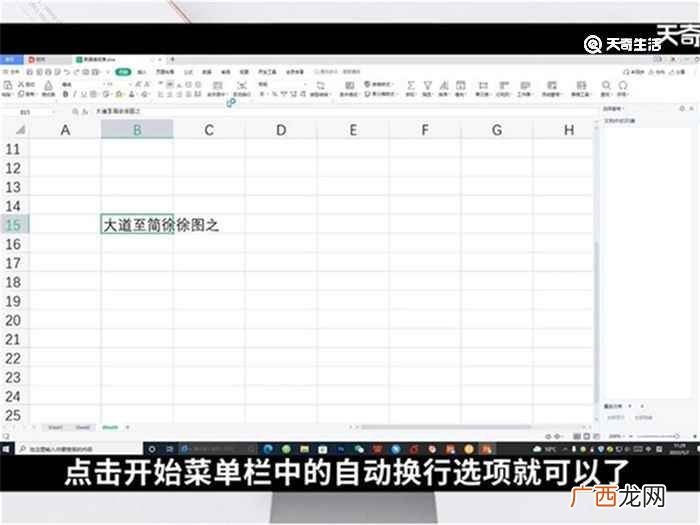Screen dimensions: 700x525
Task: Click the Save icon in quick toolbar
Action: (30, 72)
